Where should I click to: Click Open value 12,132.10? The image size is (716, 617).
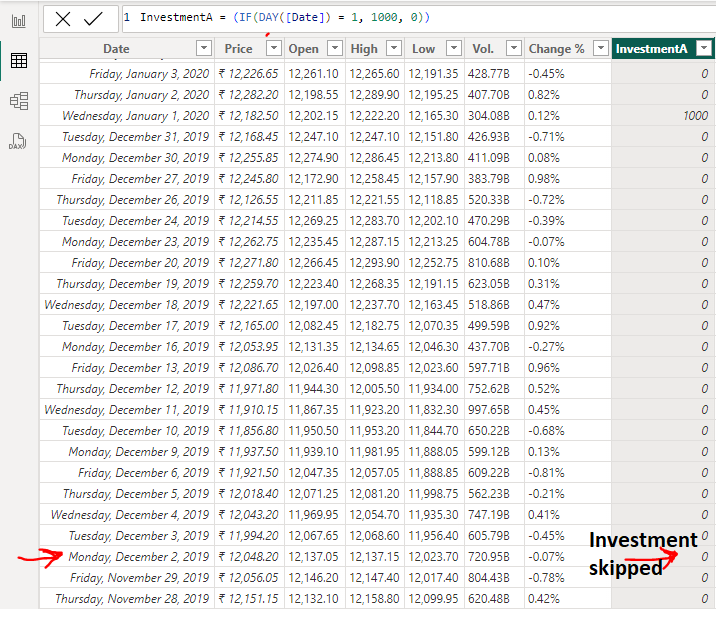click(313, 599)
